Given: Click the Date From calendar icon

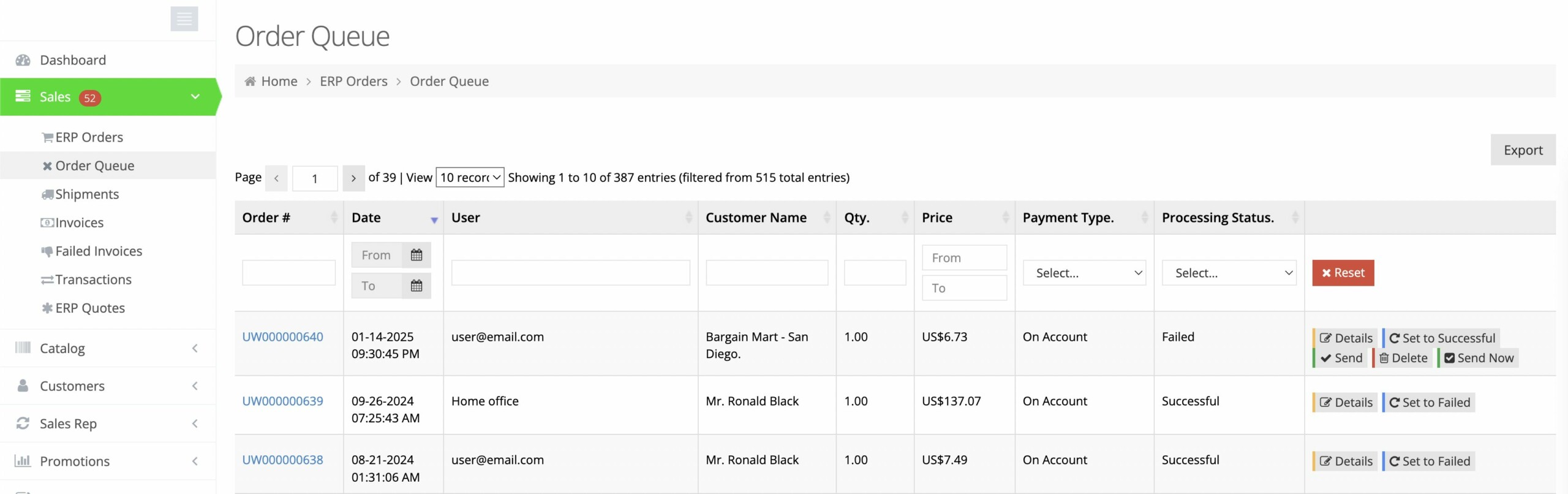Looking at the screenshot, I should [416, 255].
